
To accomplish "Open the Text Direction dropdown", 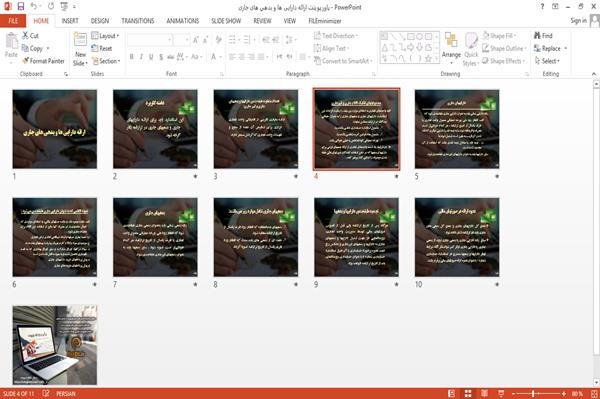I will 336,36.
